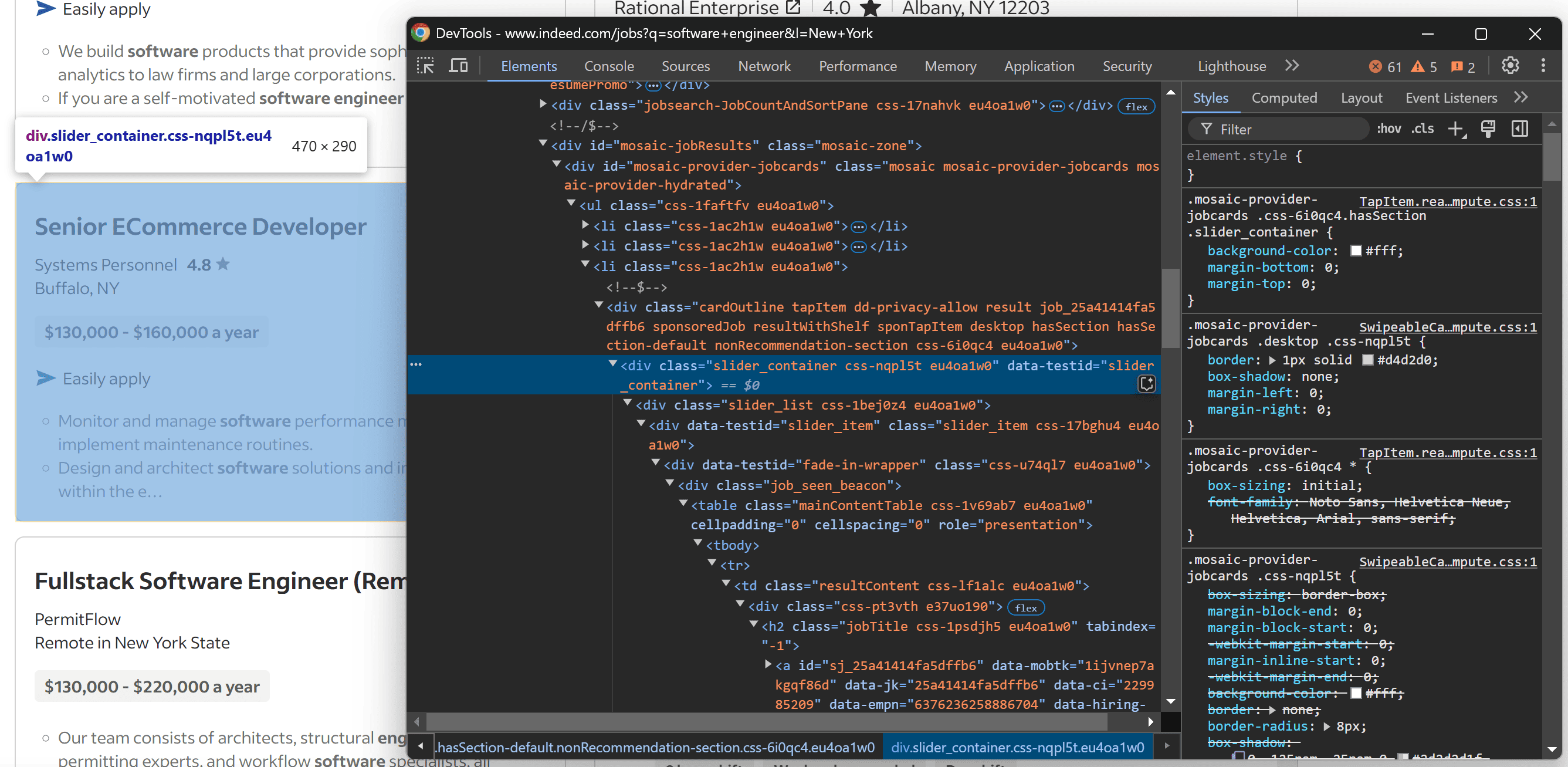Open the Network tab
The height and width of the screenshot is (767, 1568).
point(764,66)
